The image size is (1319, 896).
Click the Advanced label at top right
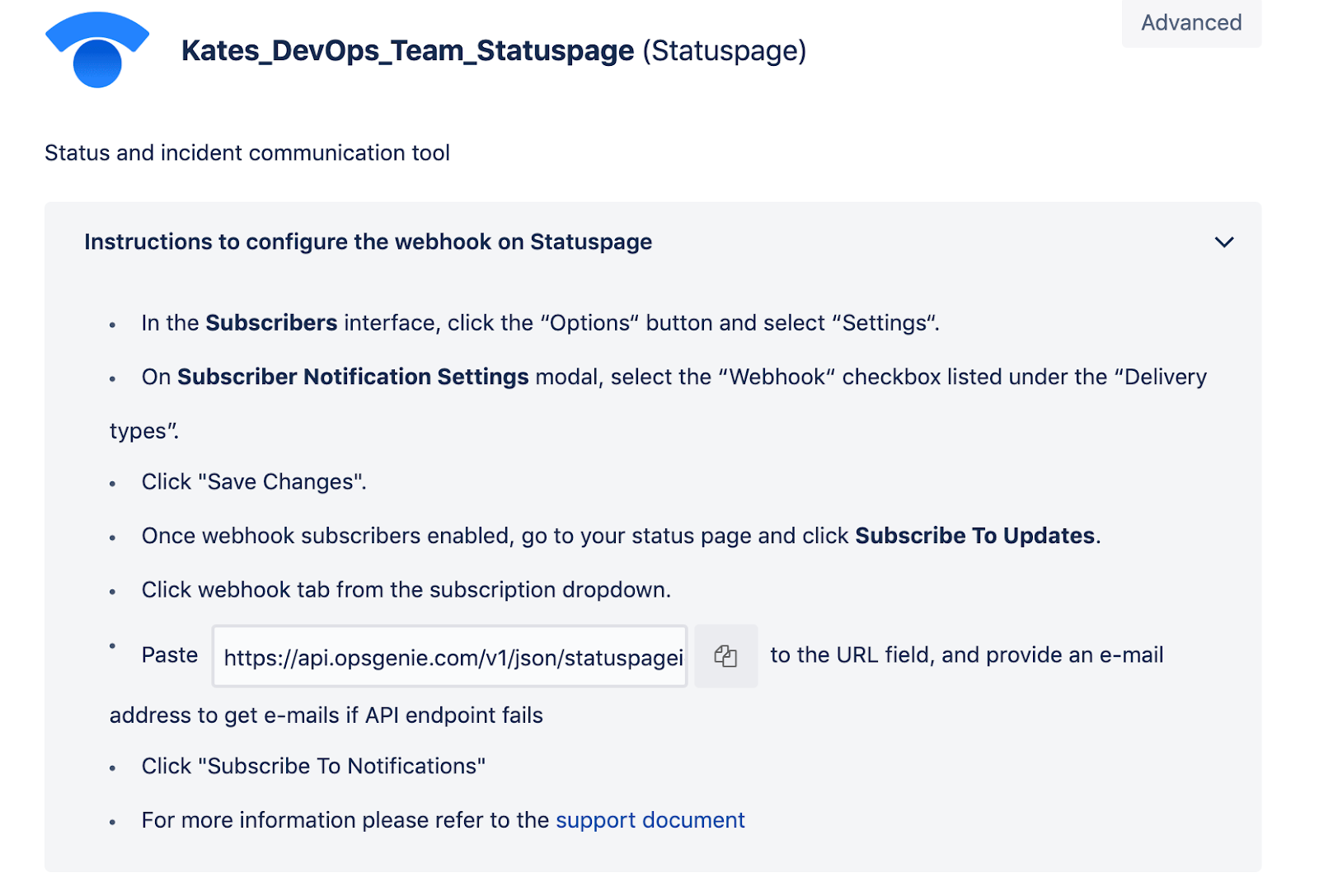click(1190, 23)
